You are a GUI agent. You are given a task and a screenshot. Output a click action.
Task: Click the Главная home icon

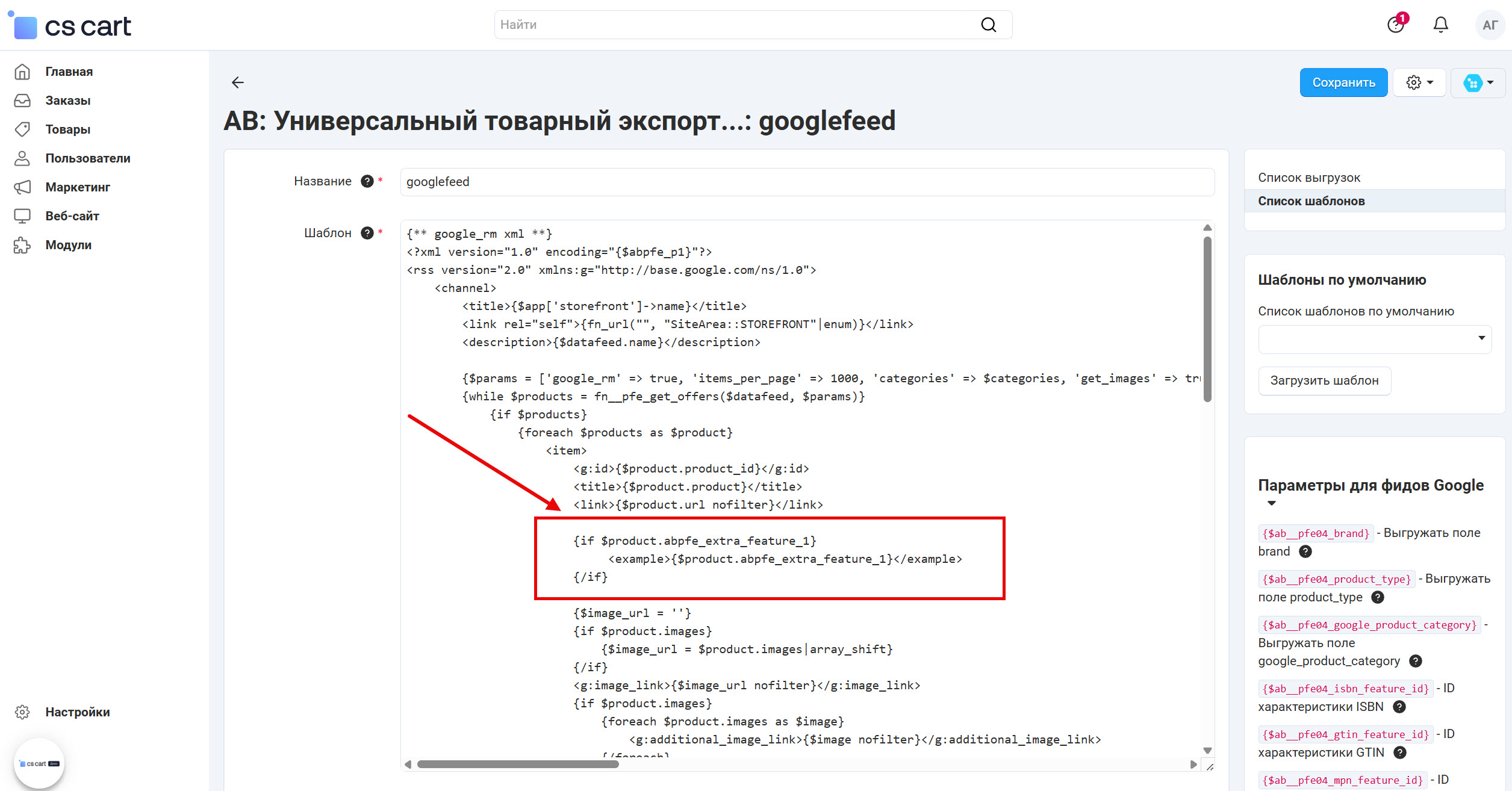pos(22,72)
